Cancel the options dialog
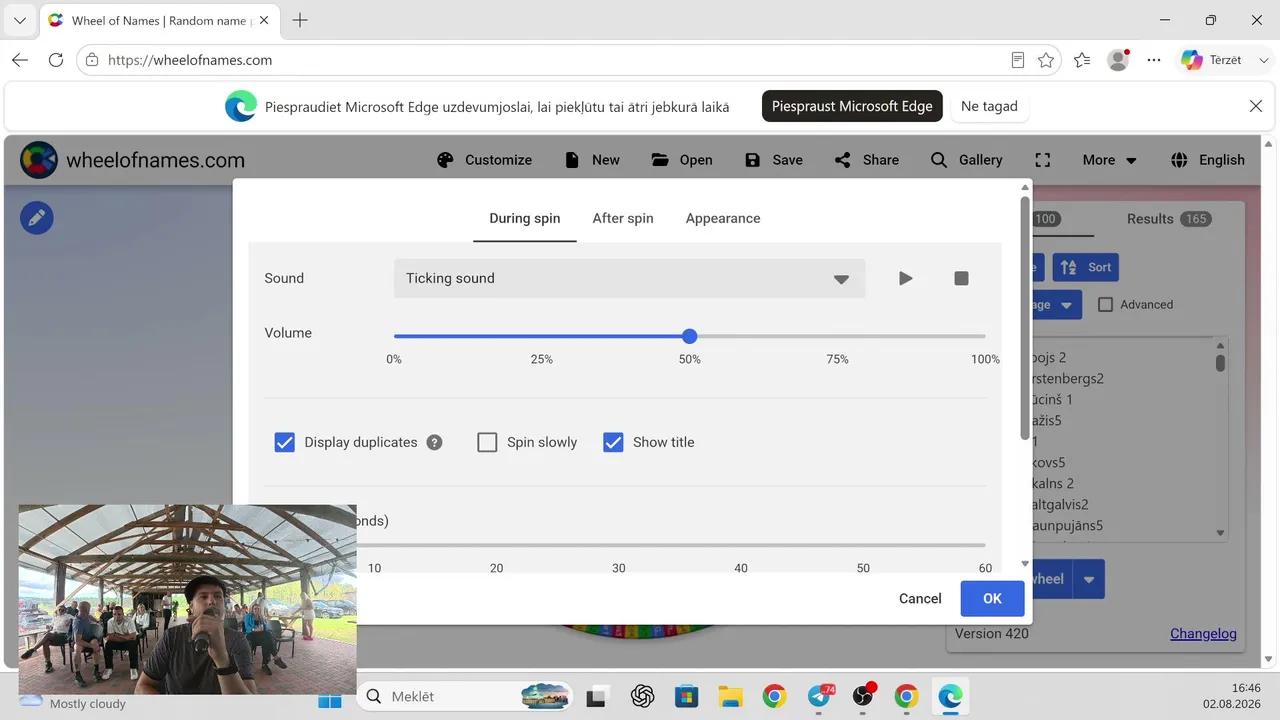Screen dimensions: 1280x720 [x=920, y=598]
